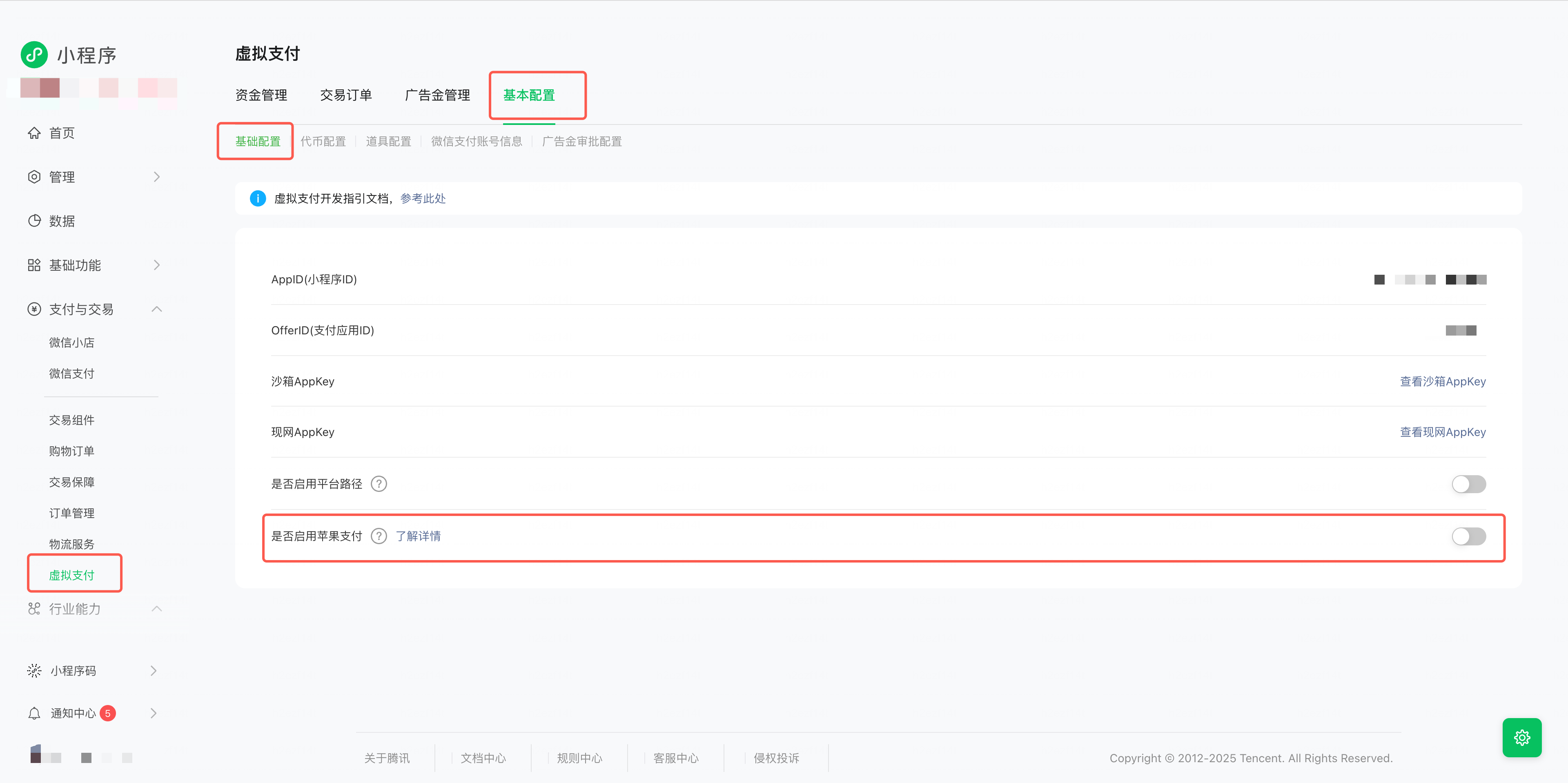Click the 查看沙箱AppKey link
Screen dimensions: 1568x783
tap(1442, 381)
